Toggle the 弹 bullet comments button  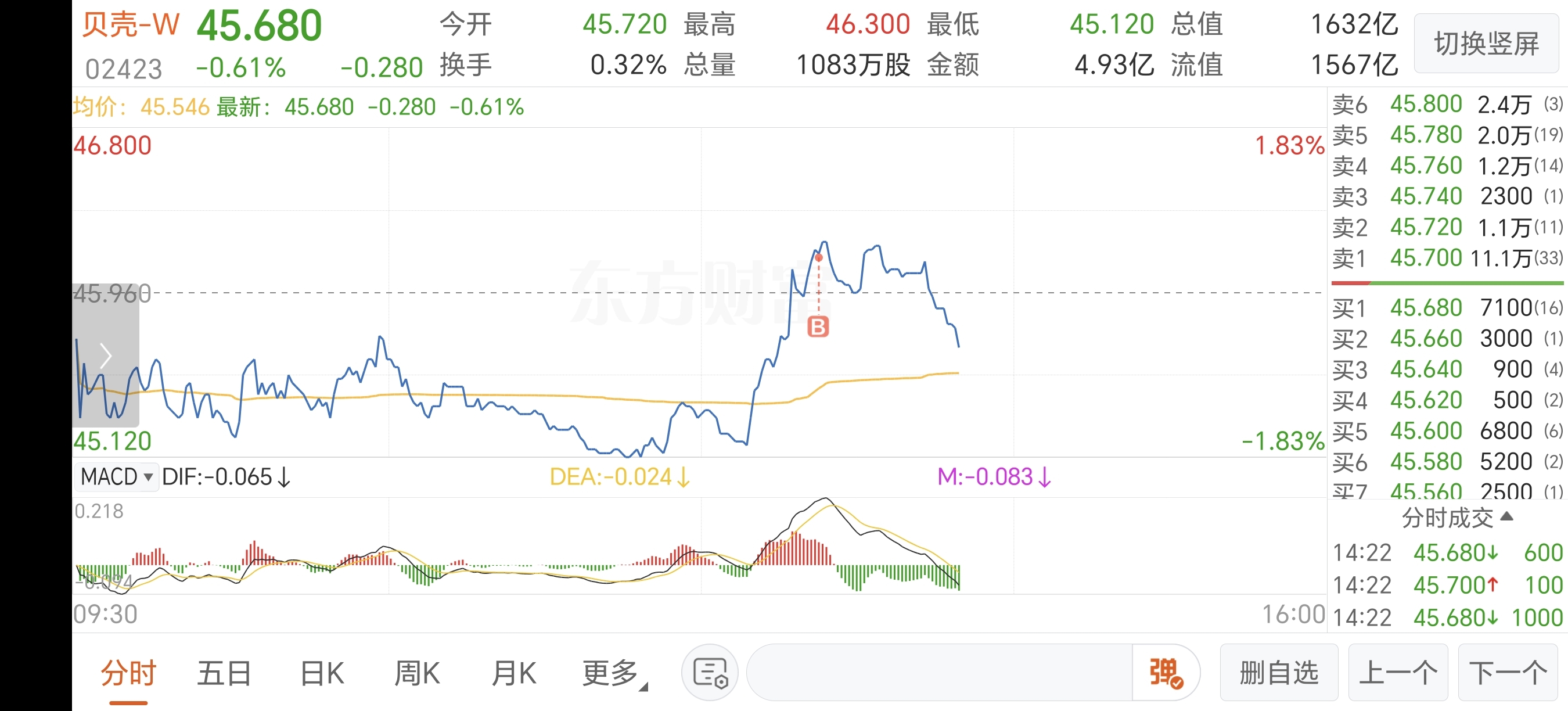click(x=1165, y=673)
